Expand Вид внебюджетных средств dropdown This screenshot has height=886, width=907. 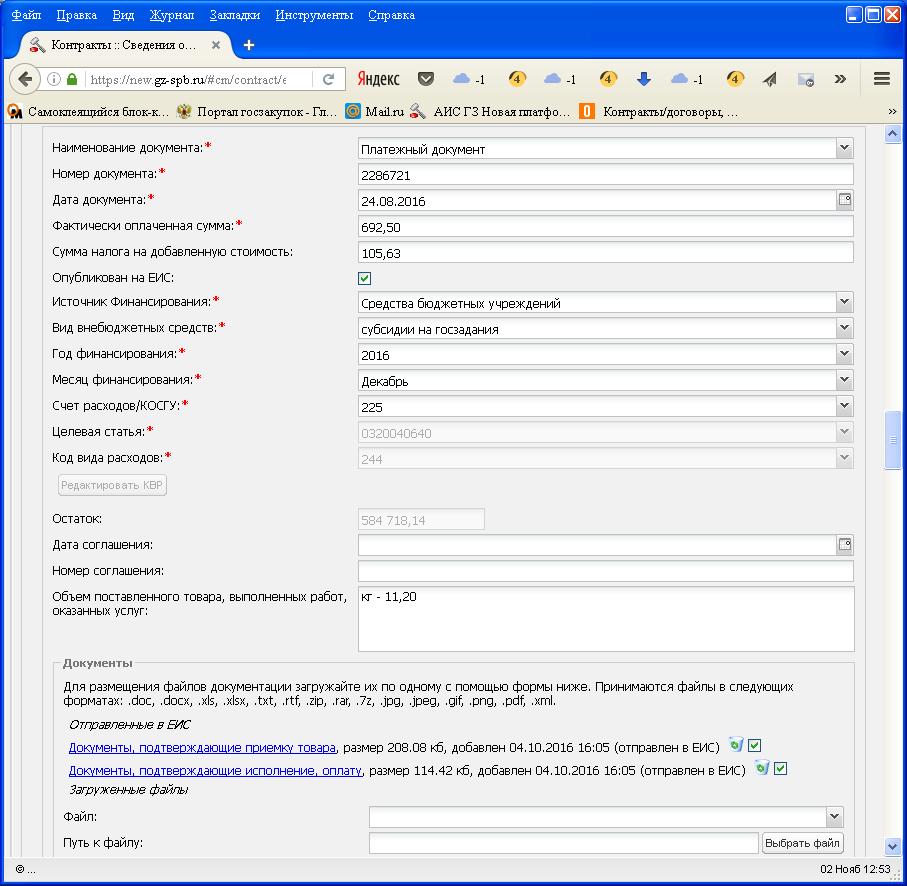(x=845, y=328)
